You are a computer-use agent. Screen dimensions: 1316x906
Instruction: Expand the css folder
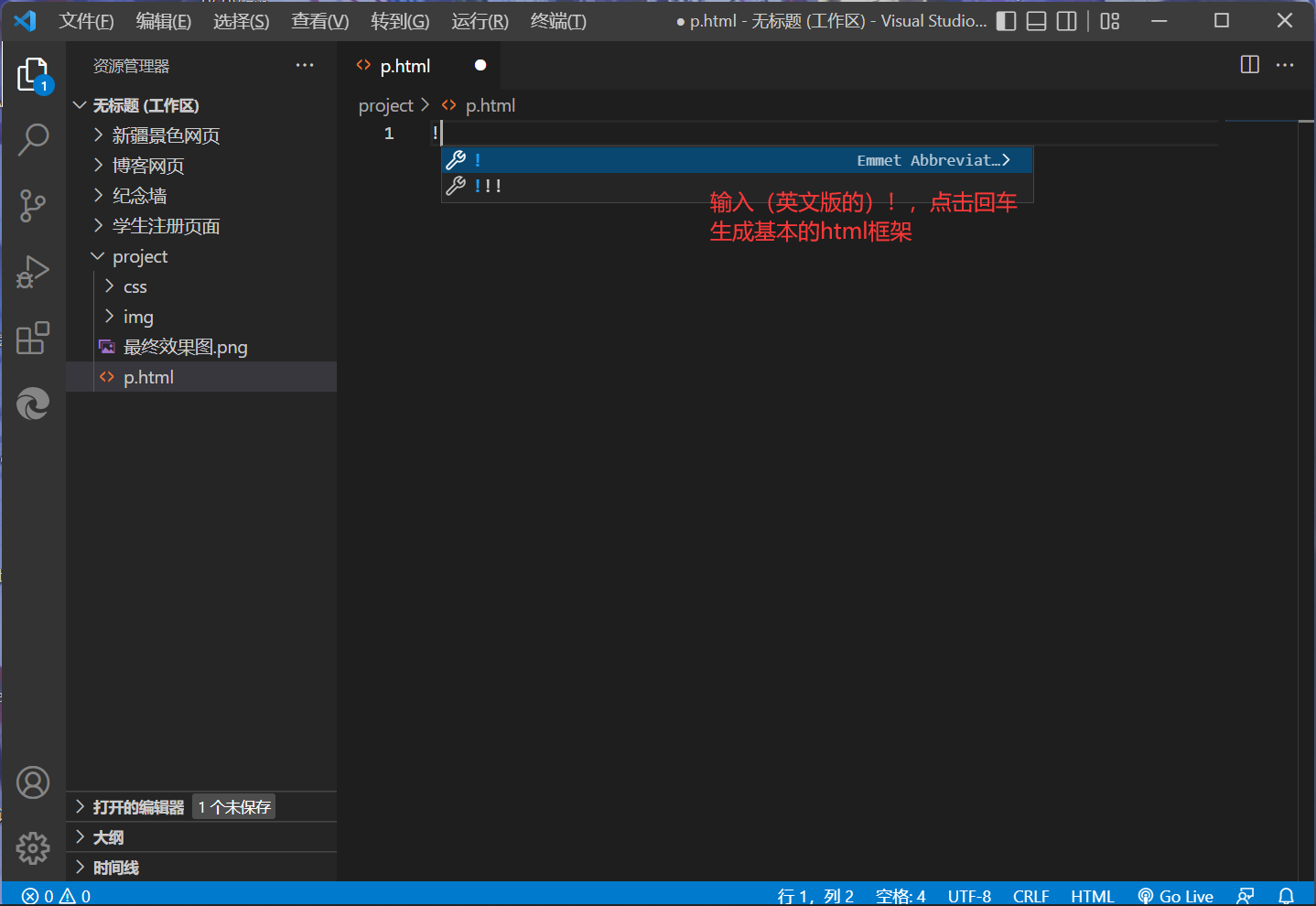pyautogui.click(x=201, y=286)
